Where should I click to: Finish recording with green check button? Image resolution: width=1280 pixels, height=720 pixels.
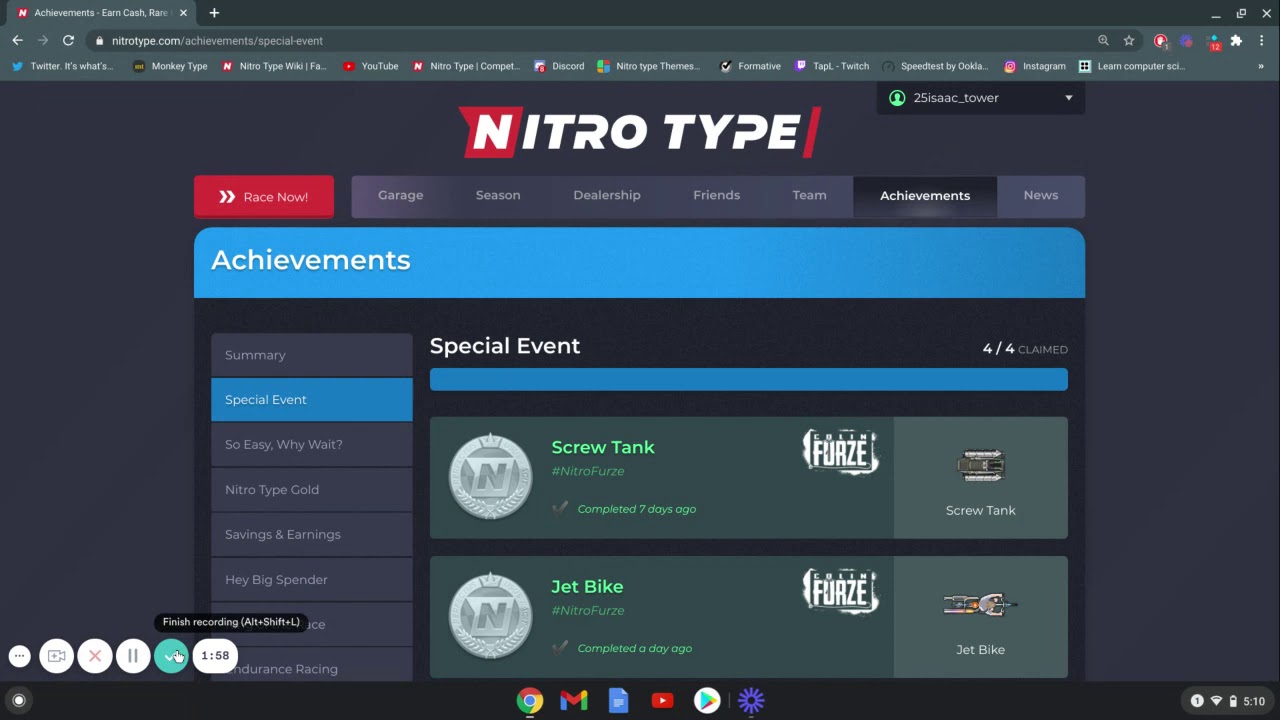[x=171, y=656]
